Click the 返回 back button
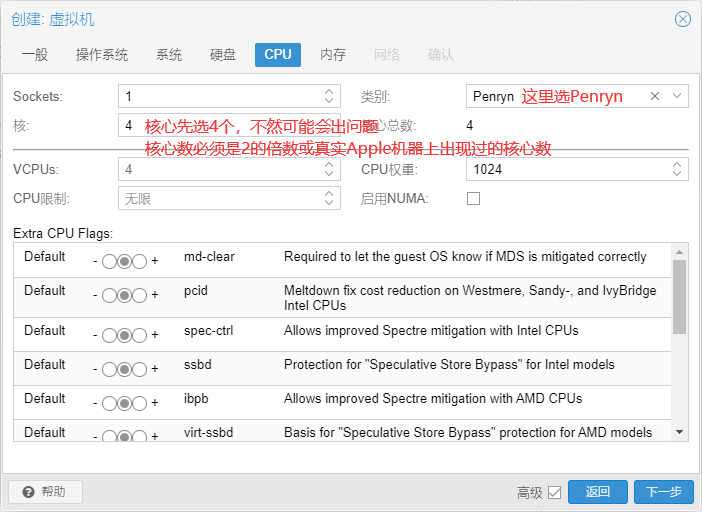Image resolution: width=702 pixels, height=512 pixels. [597, 492]
